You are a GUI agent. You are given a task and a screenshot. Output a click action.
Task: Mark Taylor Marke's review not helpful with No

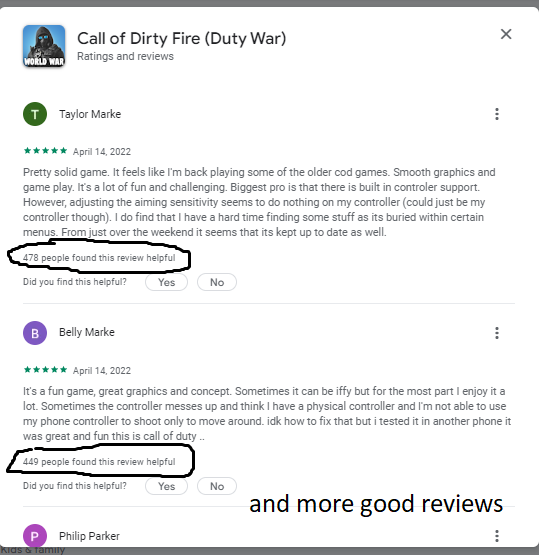click(217, 282)
